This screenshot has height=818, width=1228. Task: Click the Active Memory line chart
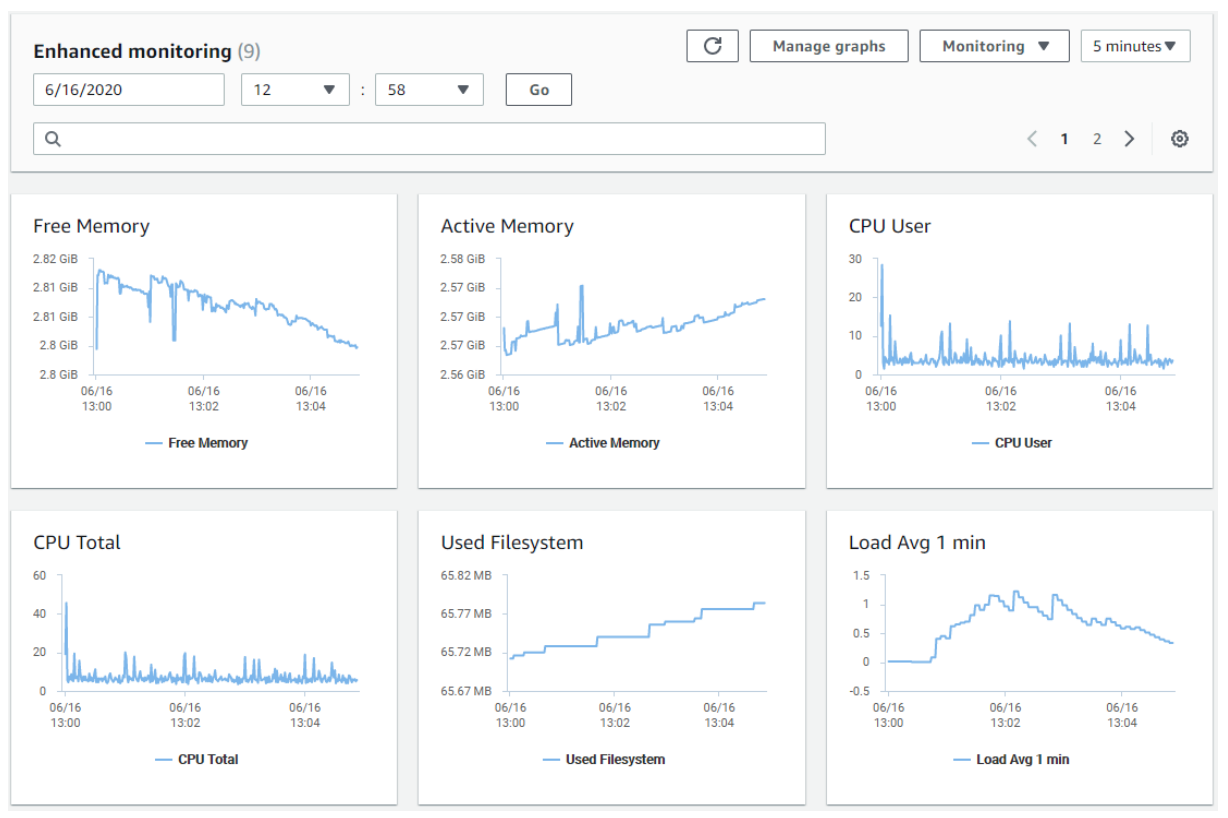coord(633,316)
